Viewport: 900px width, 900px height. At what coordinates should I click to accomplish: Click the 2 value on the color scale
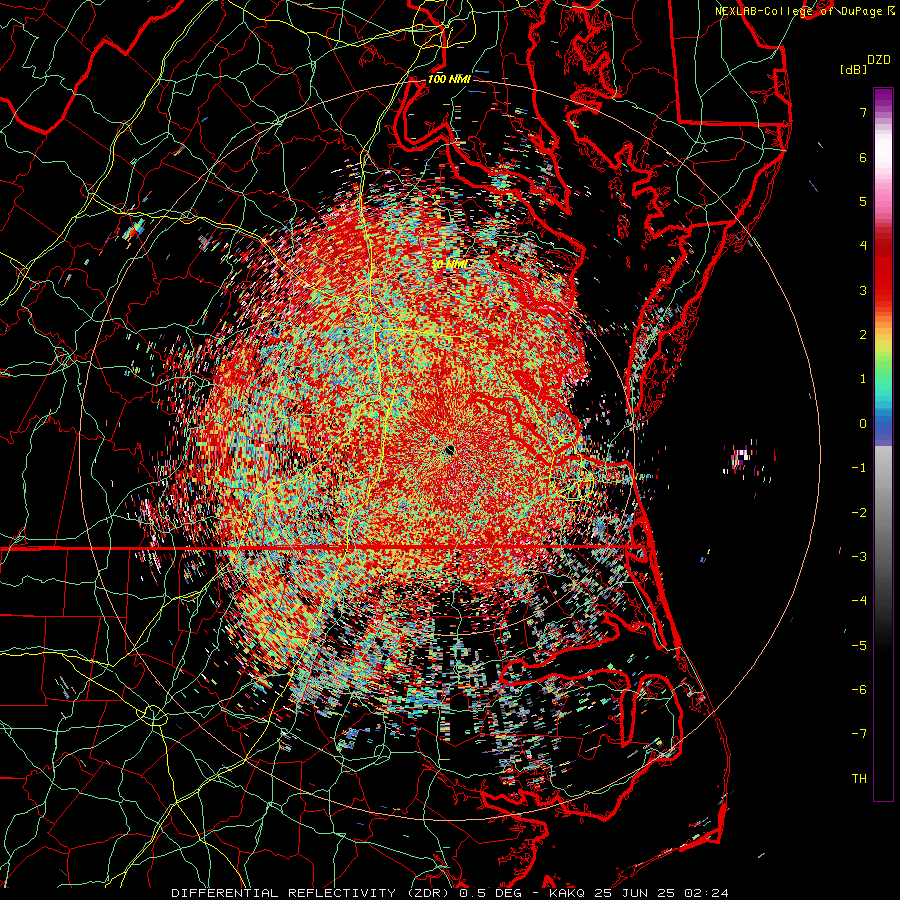tap(863, 335)
